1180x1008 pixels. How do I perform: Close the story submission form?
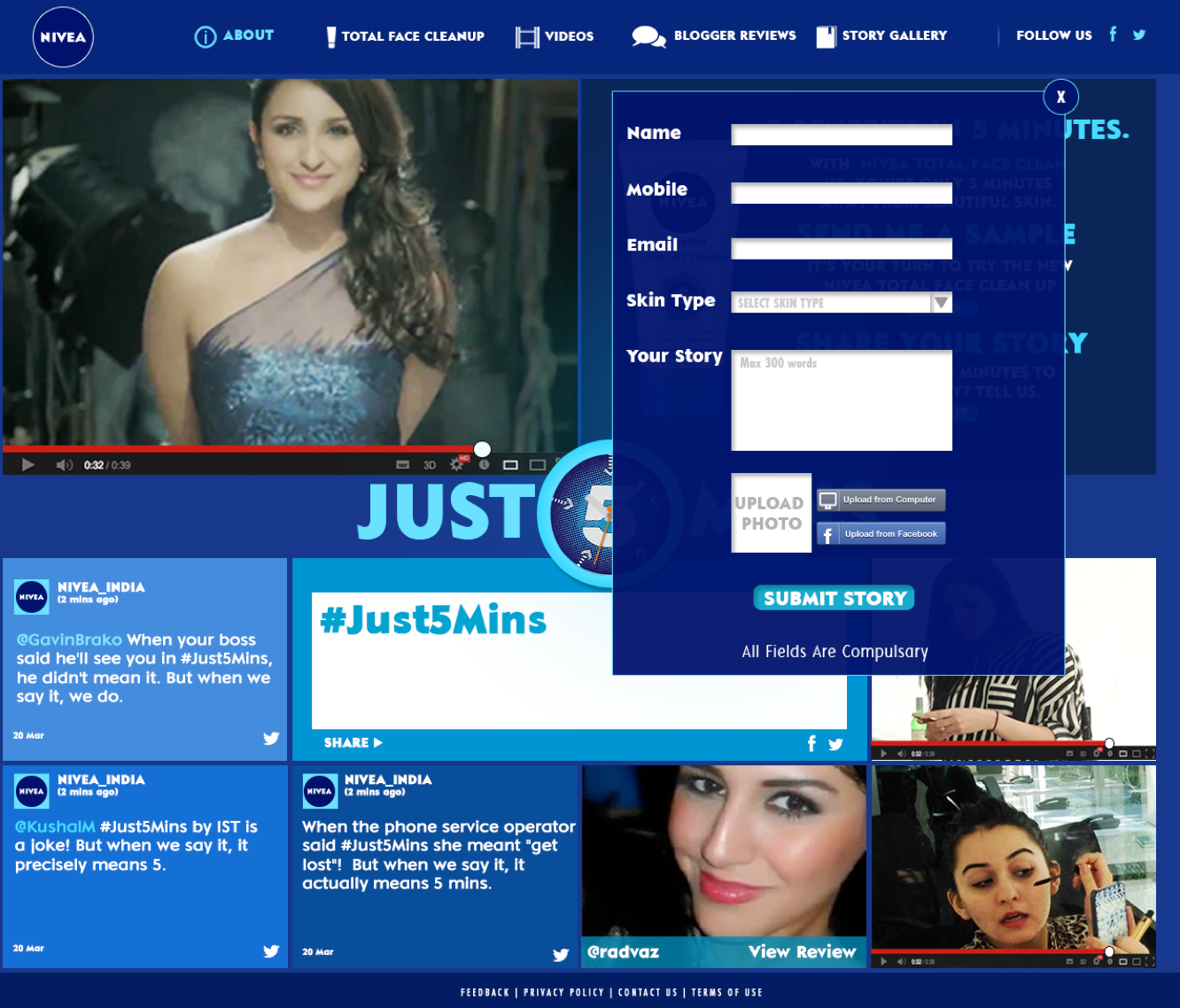[x=1060, y=97]
